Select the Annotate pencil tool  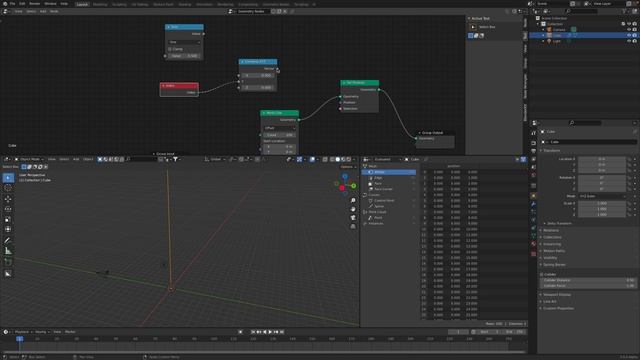(x=8, y=240)
